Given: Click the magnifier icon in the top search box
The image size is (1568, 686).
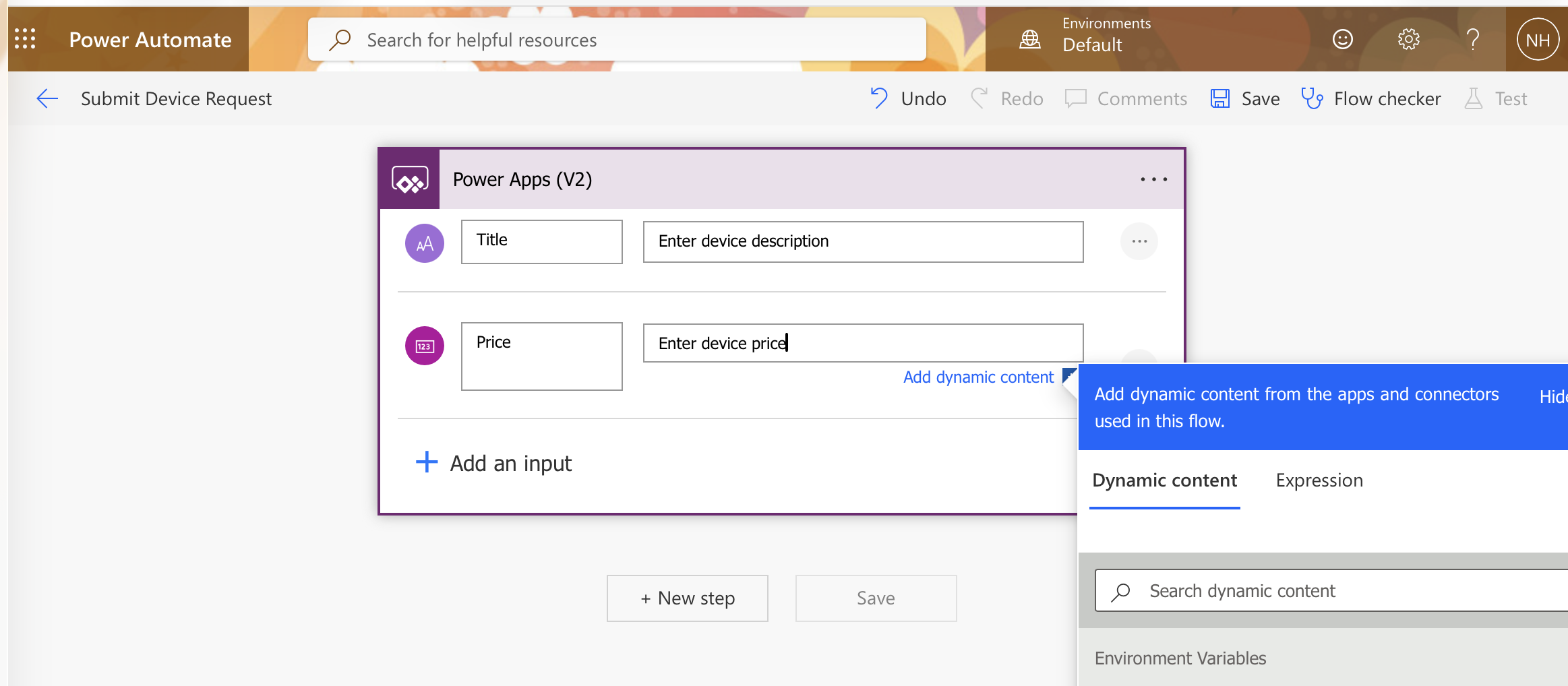Looking at the screenshot, I should click(x=340, y=40).
